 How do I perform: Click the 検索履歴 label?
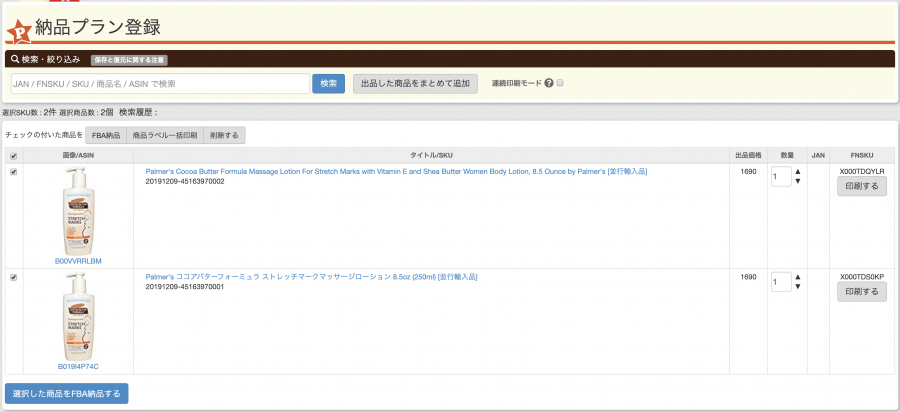click(138, 112)
